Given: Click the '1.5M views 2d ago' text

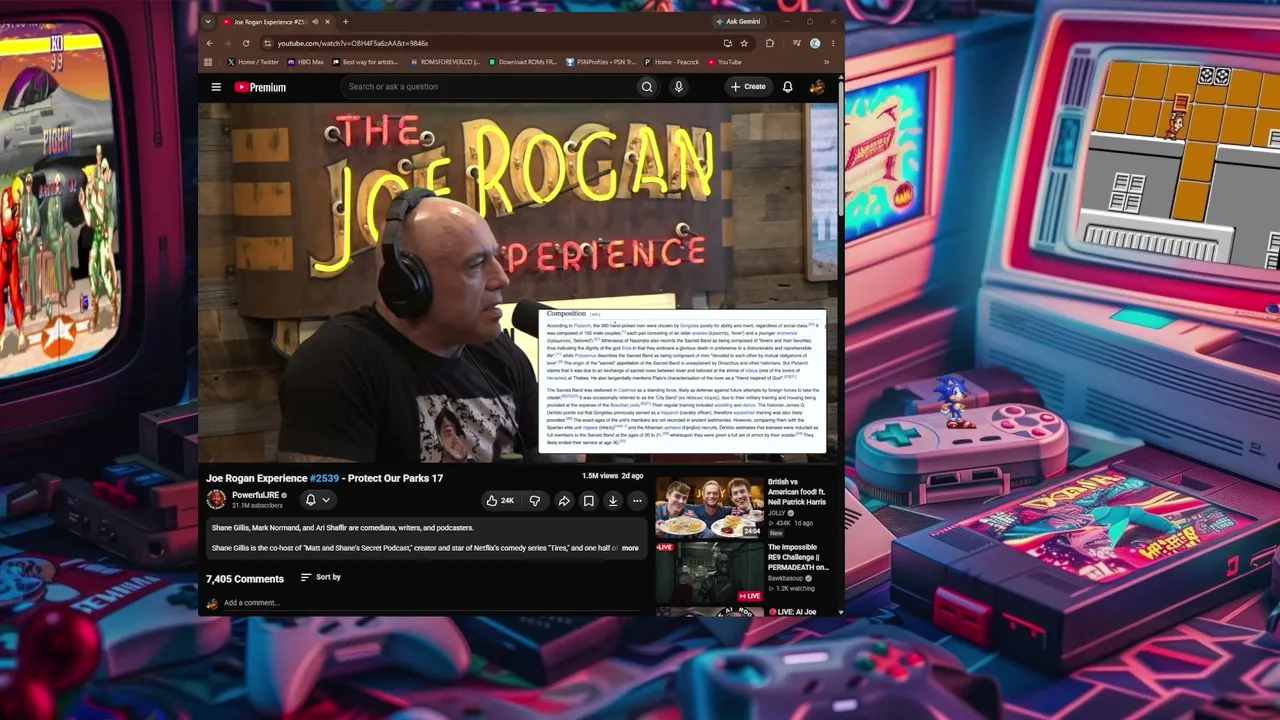Looking at the screenshot, I should pyautogui.click(x=612, y=476).
